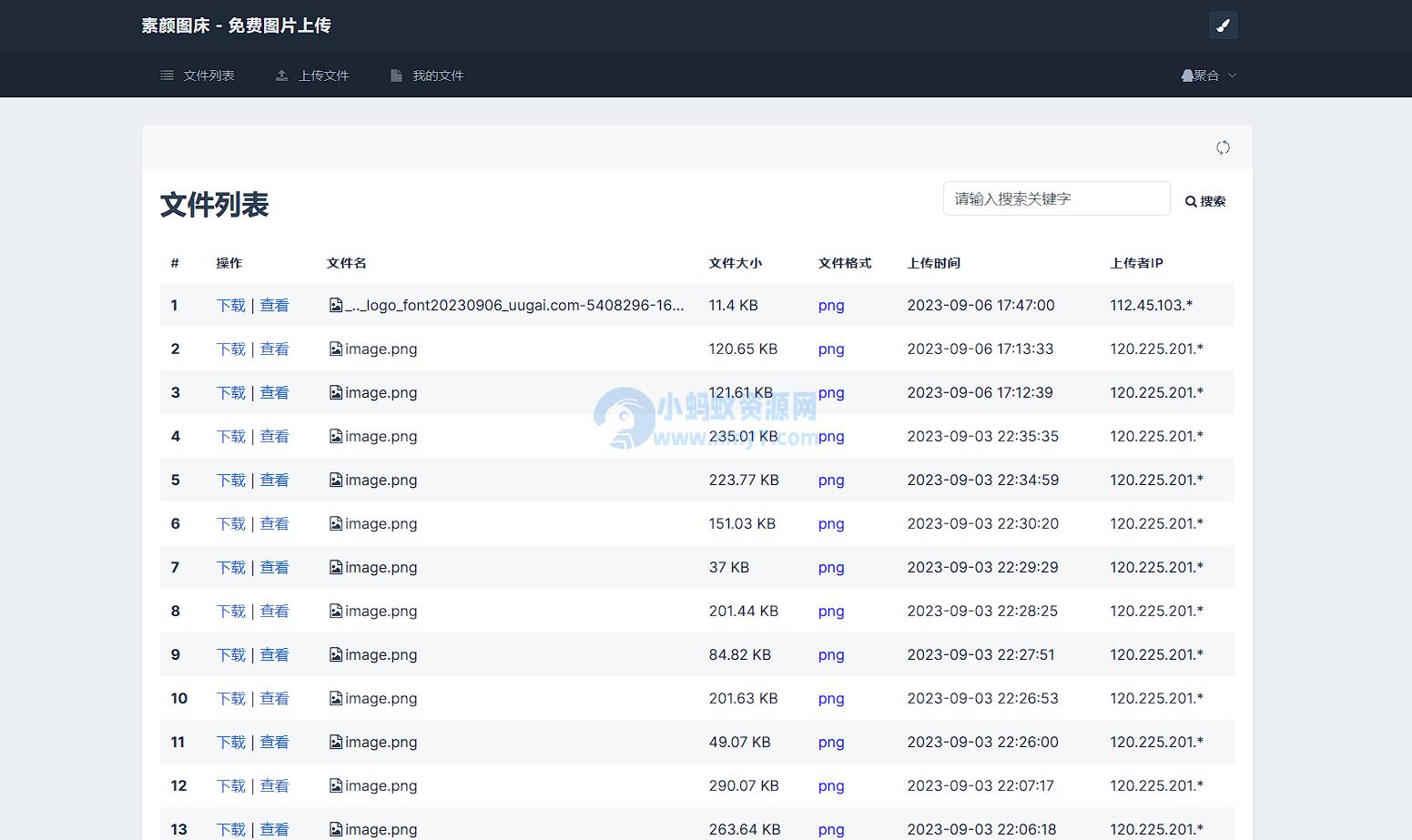Click file icon in row 10

coord(336,698)
